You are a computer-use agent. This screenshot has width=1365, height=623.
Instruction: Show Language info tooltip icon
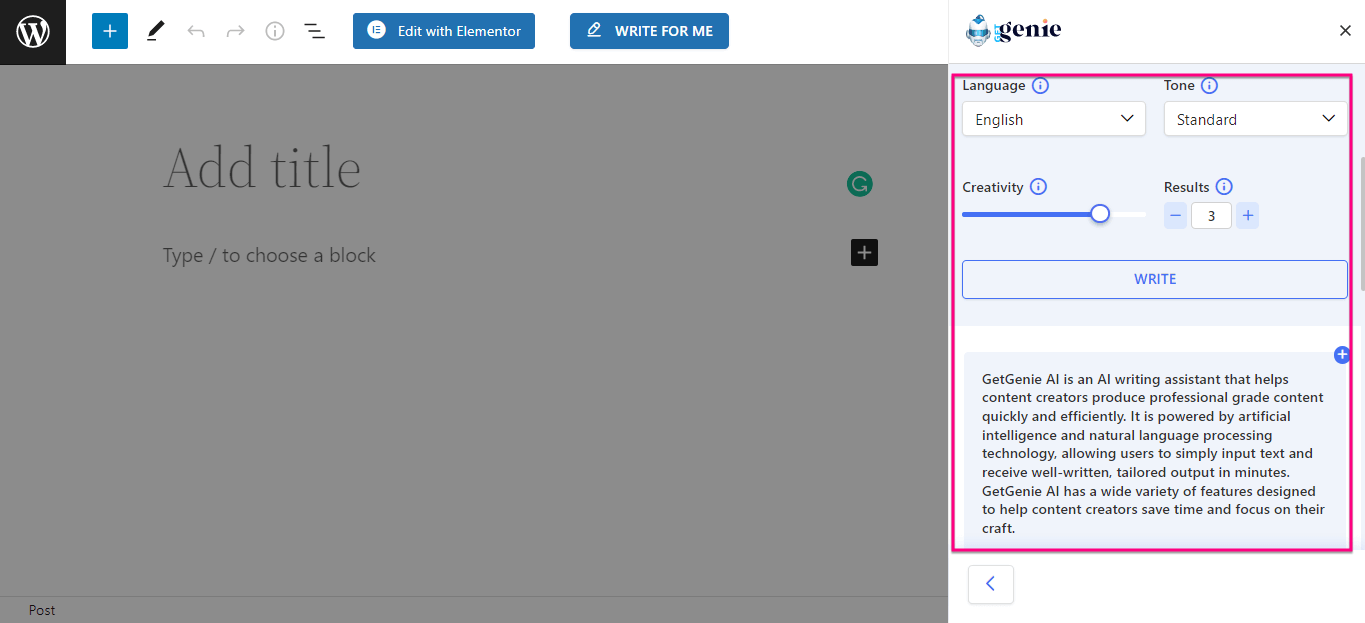coord(1040,86)
